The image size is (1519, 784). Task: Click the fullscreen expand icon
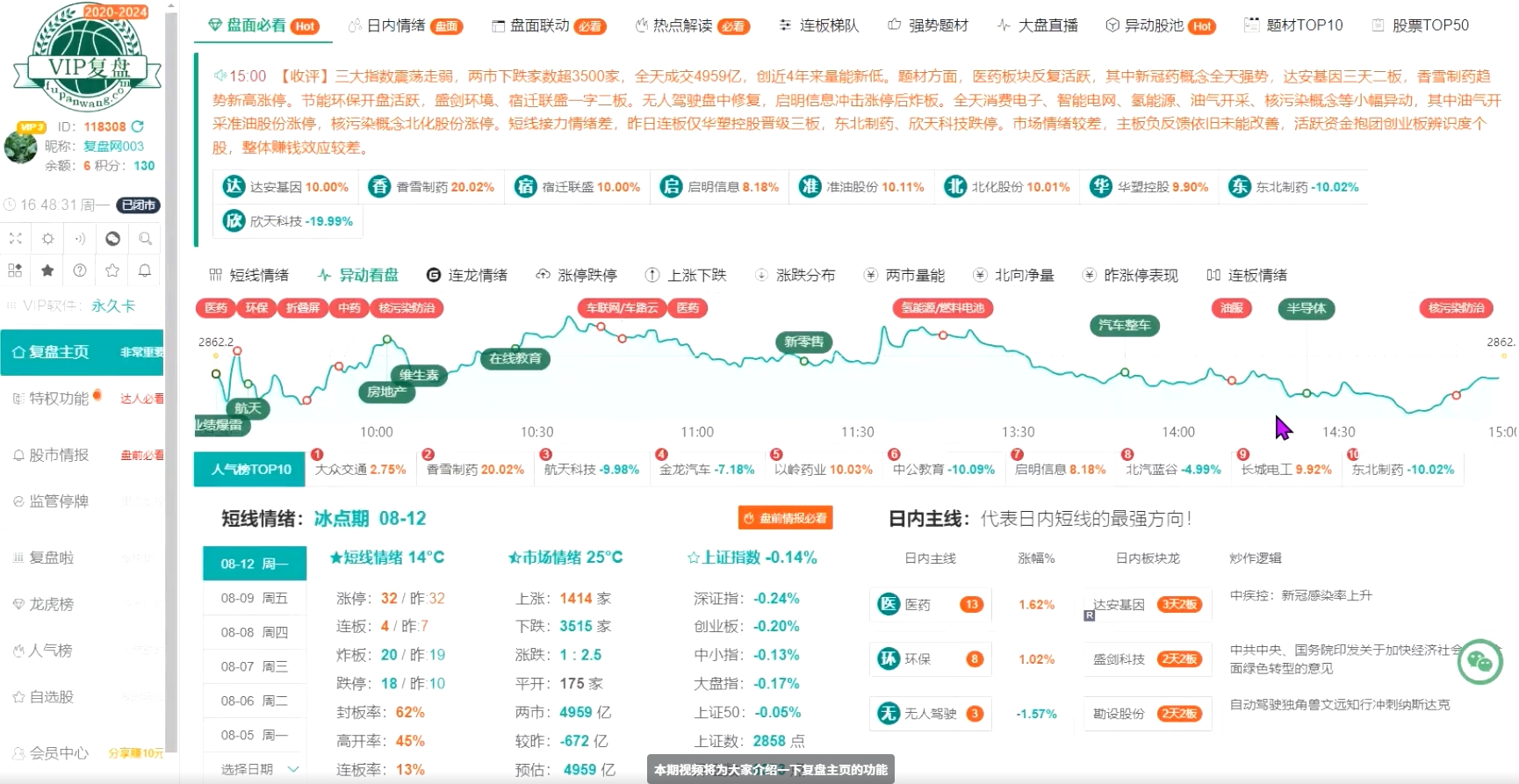click(x=16, y=238)
